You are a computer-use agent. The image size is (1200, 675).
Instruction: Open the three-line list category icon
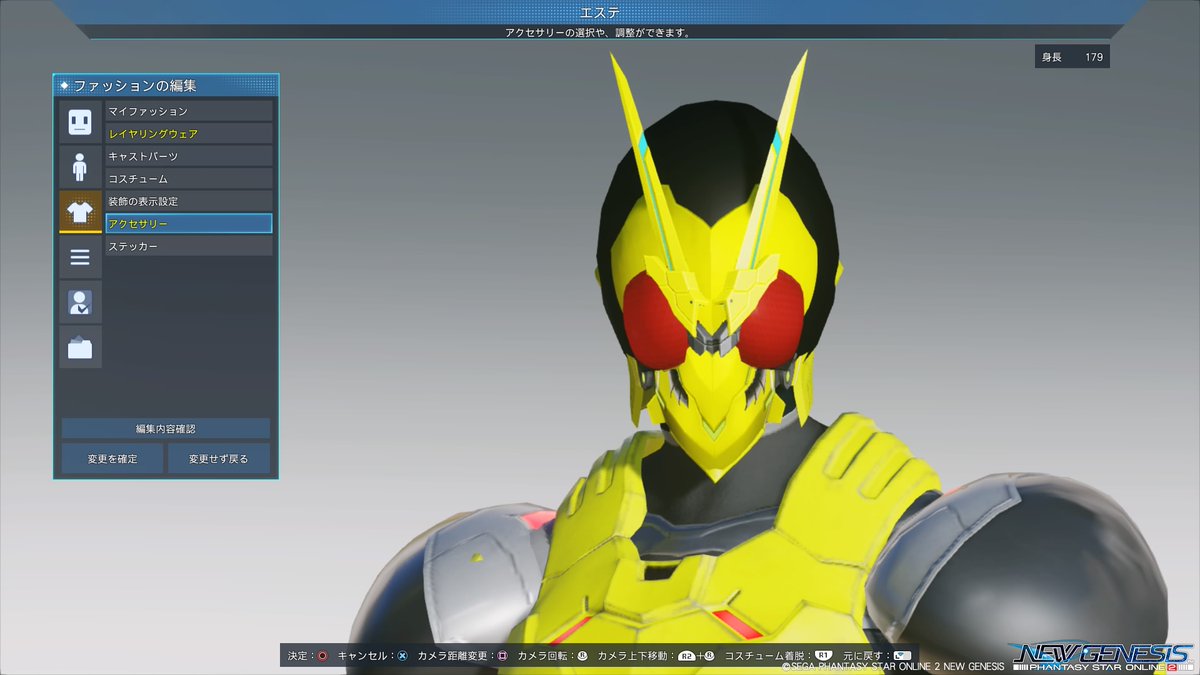[x=80, y=257]
